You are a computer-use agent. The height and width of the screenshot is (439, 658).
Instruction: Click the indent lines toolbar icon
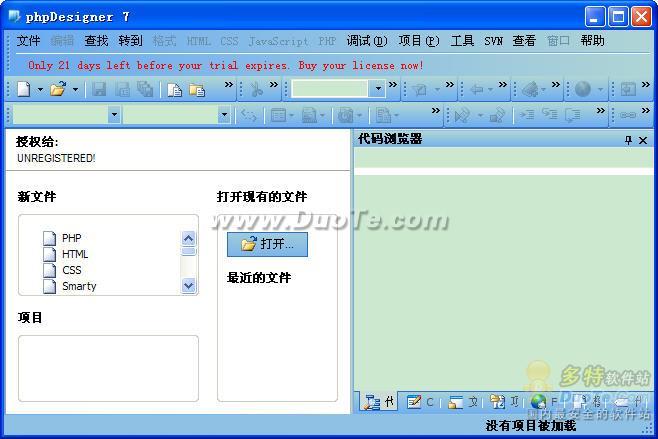[x=527, y=115]
